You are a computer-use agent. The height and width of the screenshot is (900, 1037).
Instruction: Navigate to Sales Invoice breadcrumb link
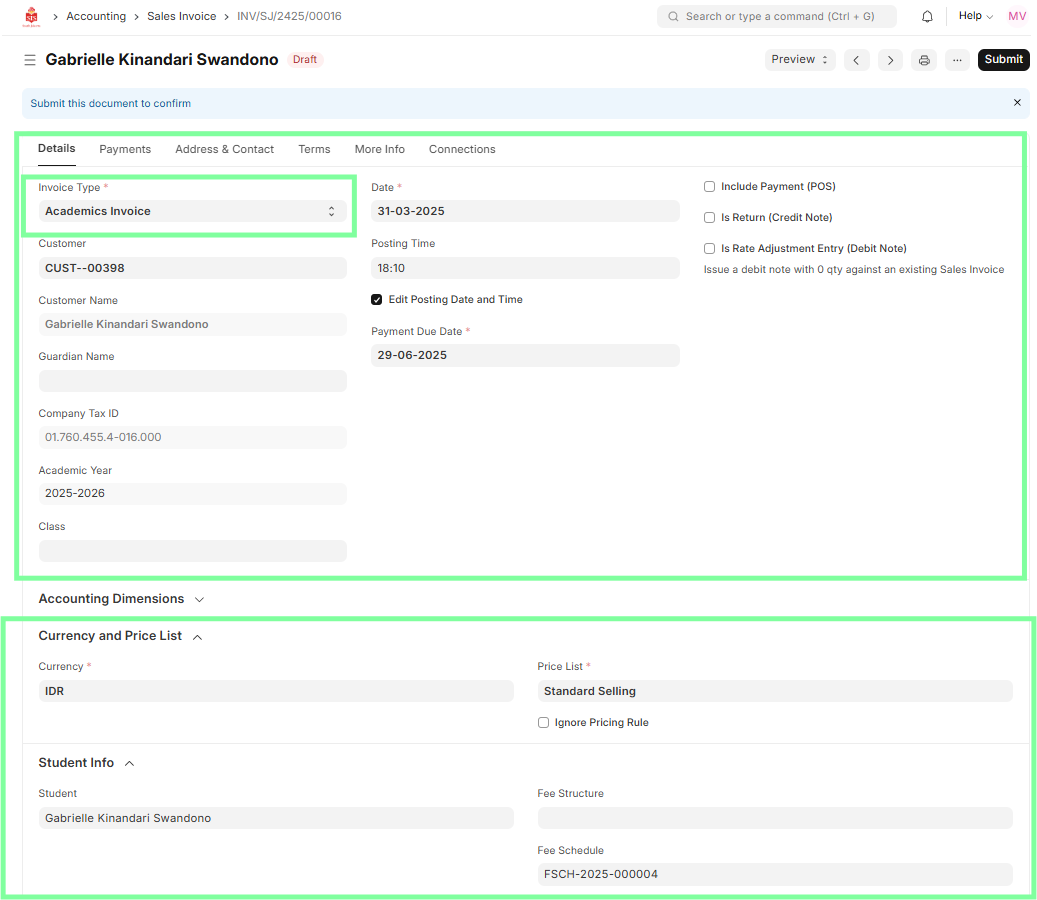[181, 17]
